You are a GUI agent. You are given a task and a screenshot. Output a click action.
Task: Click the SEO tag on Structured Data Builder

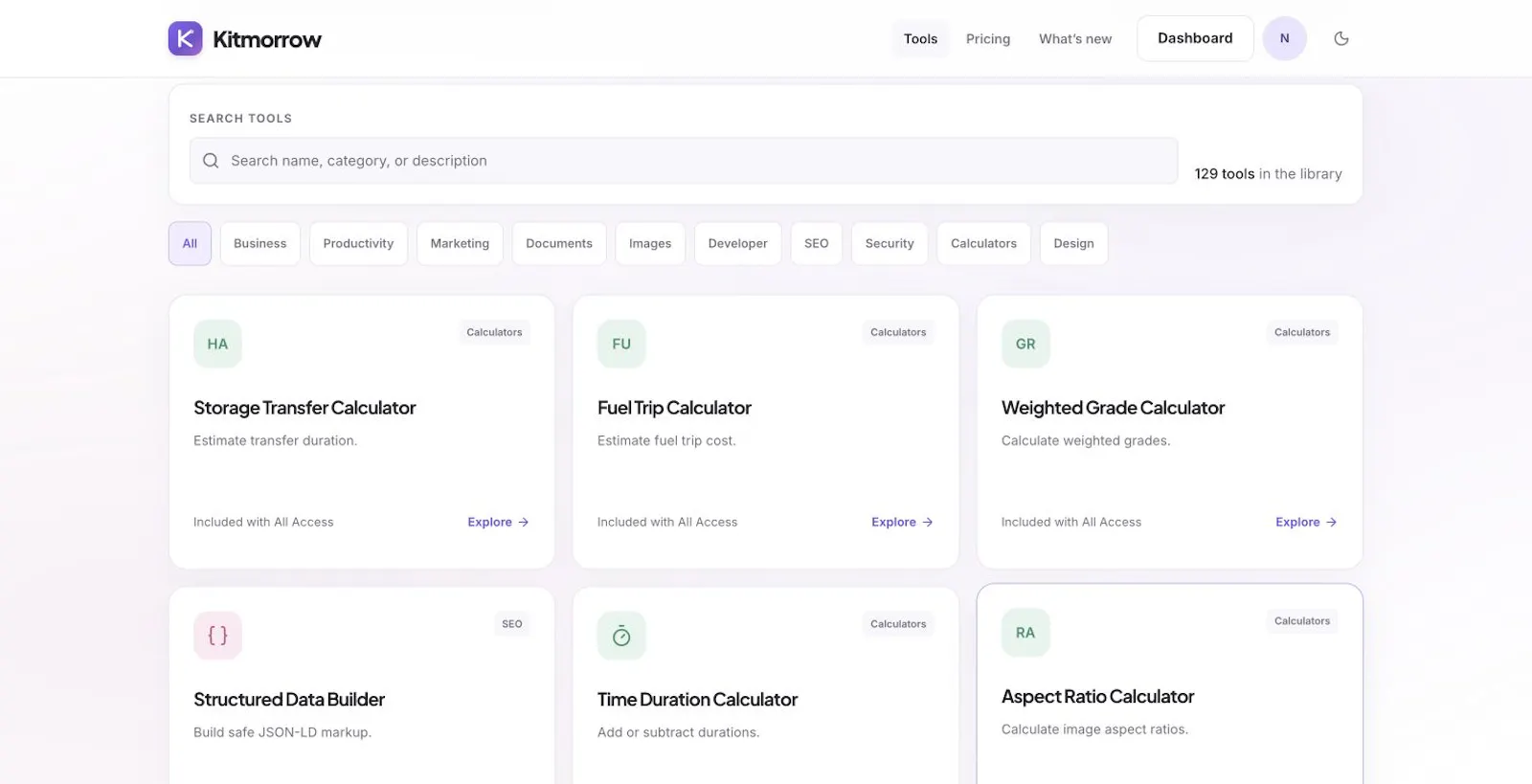(512, 624)
